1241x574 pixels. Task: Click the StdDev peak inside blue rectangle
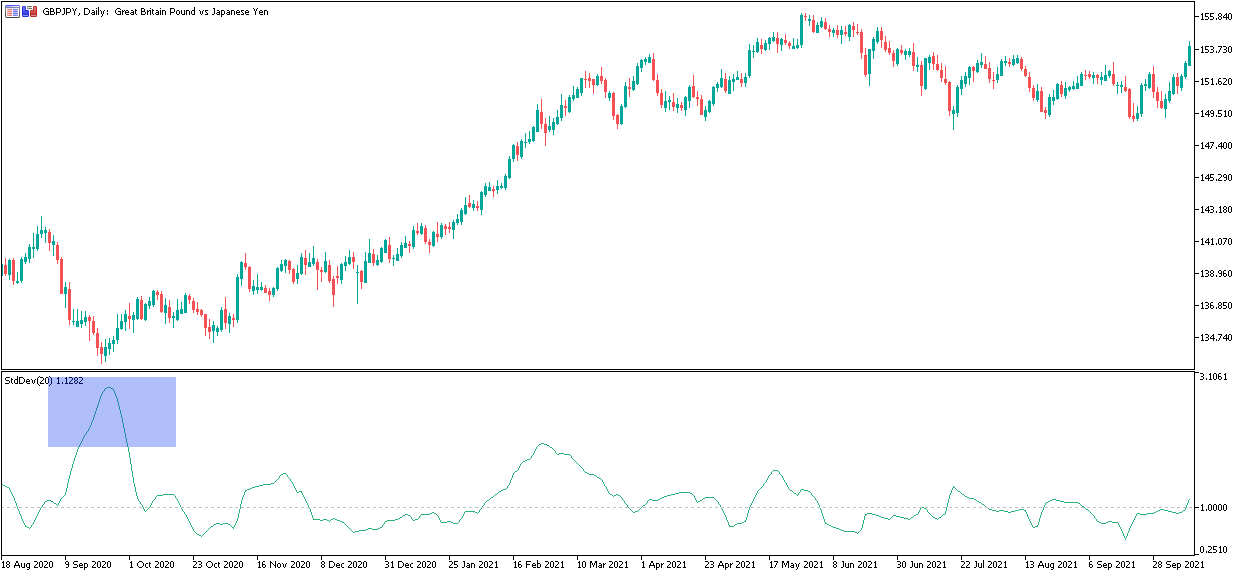pos(109,387)
